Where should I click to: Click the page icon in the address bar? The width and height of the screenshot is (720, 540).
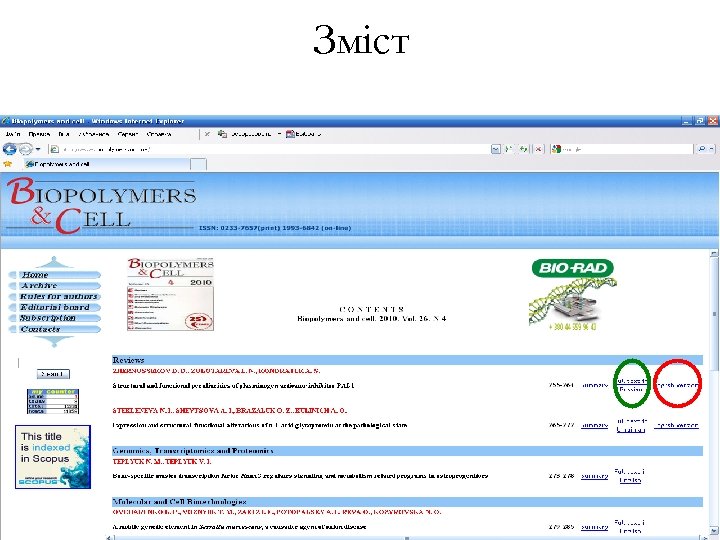pyautogui.click(x=55, y=149)
